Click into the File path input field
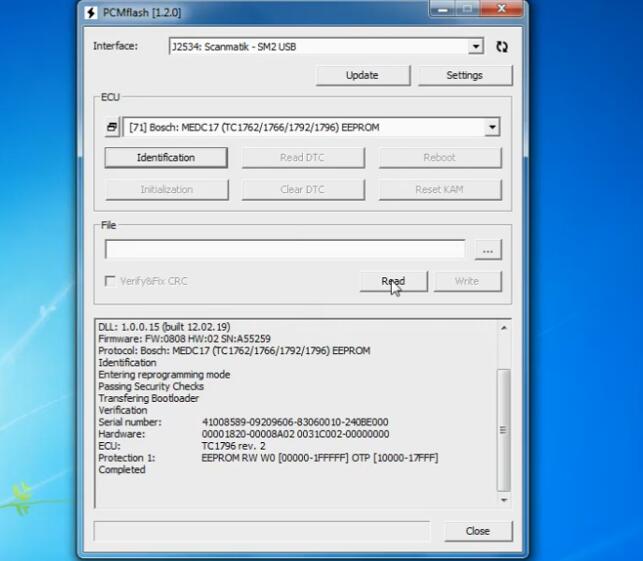 tap(285, 249)
